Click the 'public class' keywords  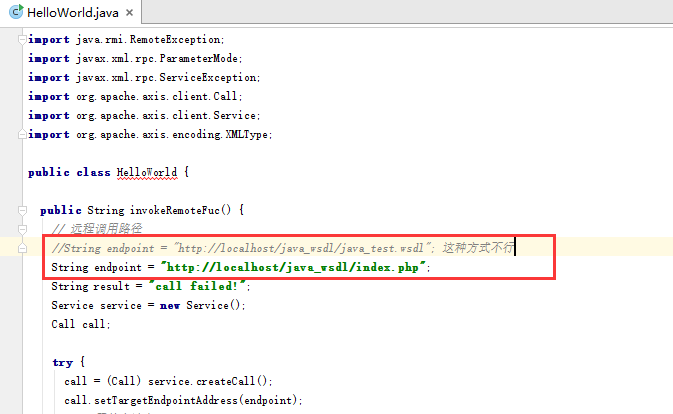tap(69, 172)
